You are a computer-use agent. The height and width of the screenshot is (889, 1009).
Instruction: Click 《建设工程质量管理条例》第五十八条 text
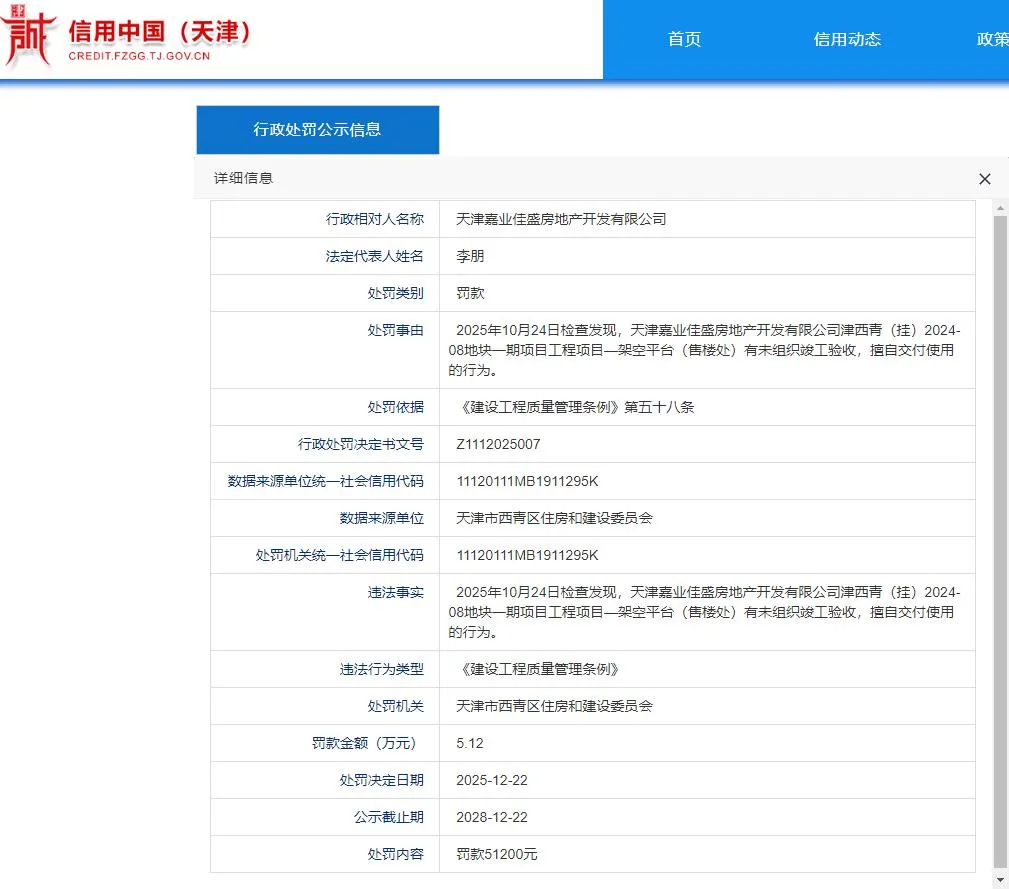[x=575, y=407]
